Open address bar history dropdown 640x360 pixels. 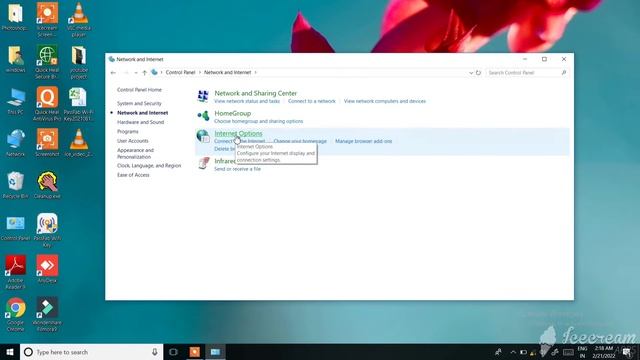[471, 73]
